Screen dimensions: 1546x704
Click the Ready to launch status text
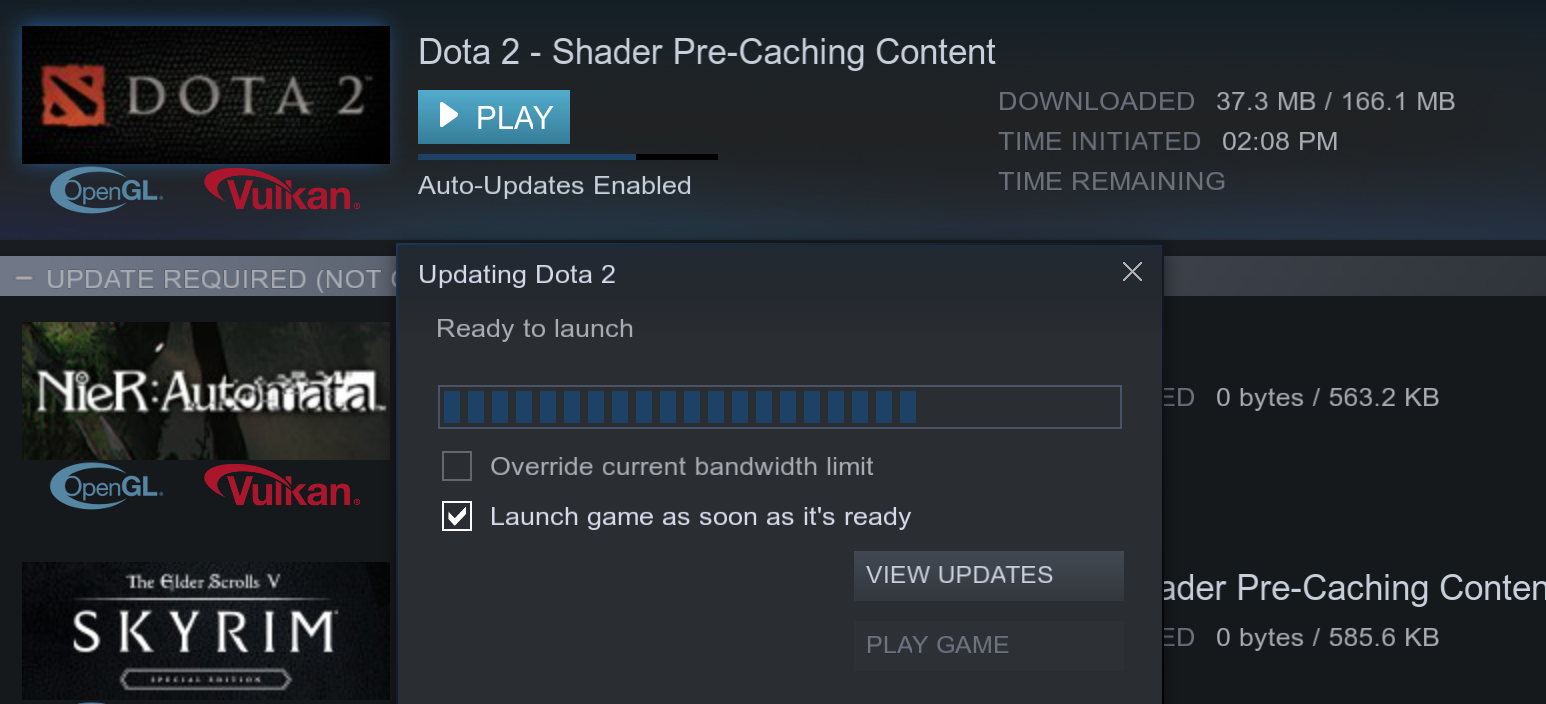point(534,328)
